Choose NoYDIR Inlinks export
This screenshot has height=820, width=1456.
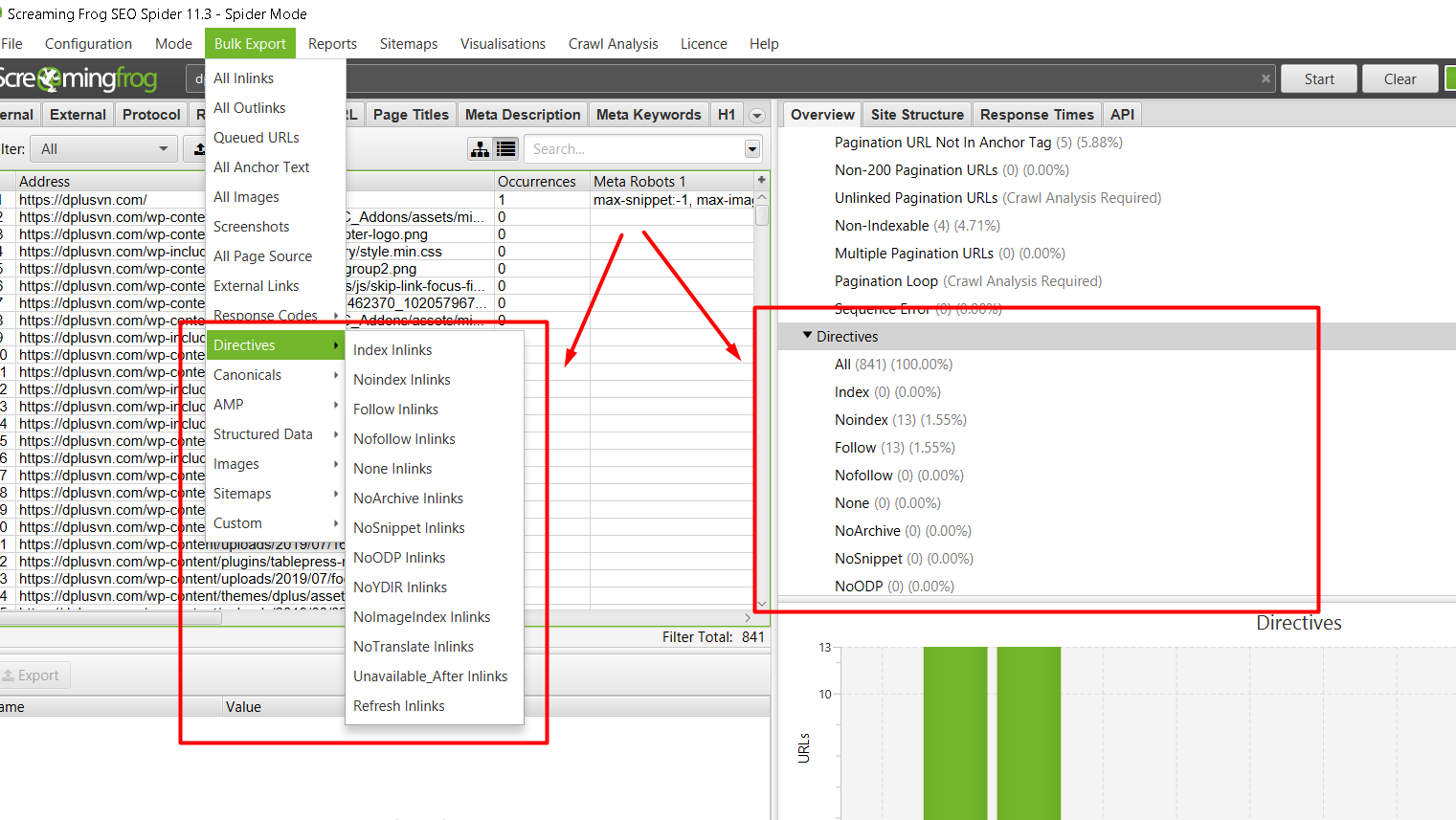coord(435,587)
